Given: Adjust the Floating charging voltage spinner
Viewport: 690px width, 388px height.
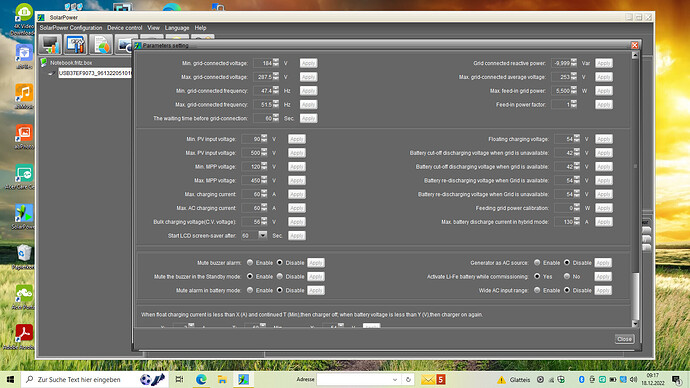Looking at the screenshot, I should [576, 139].
